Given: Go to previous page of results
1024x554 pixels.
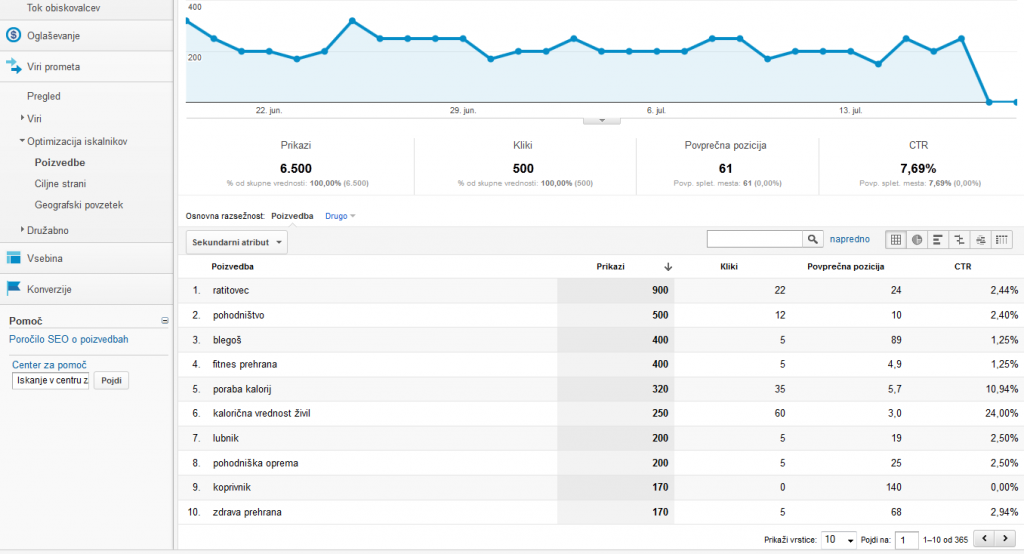Looking at the screenshot, I should pyautogui.click(x=983, y=539).
